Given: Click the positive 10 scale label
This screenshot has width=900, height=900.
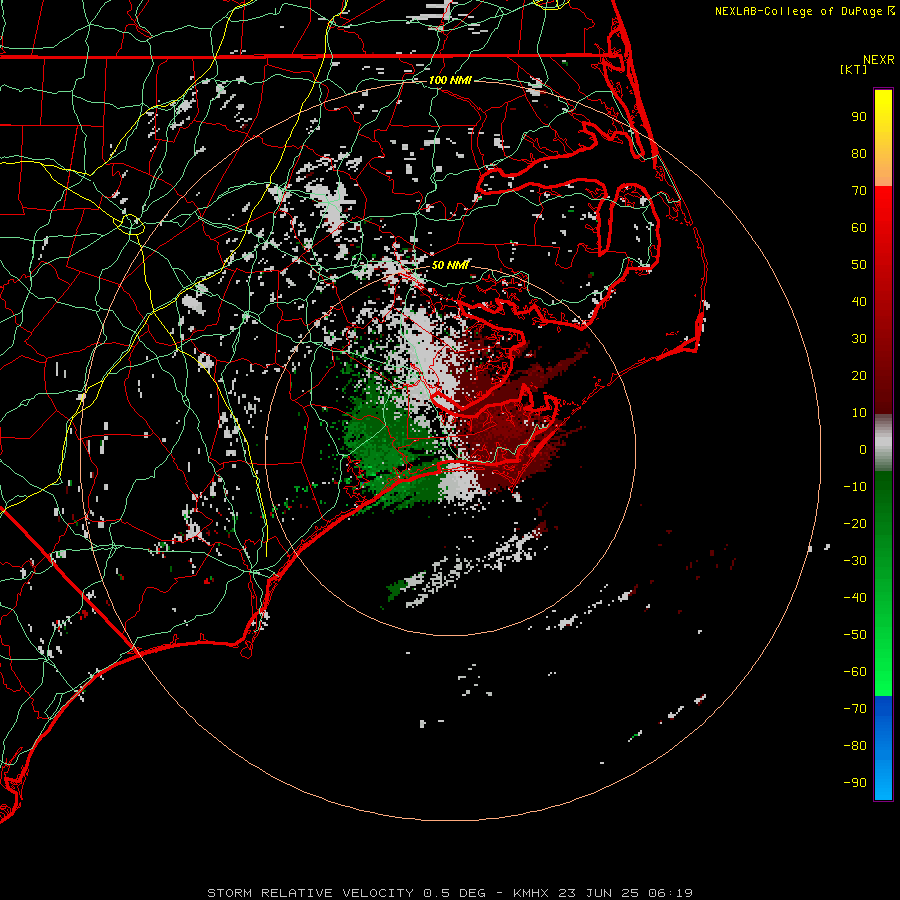Looking at the screenshot, I should 859,413.
